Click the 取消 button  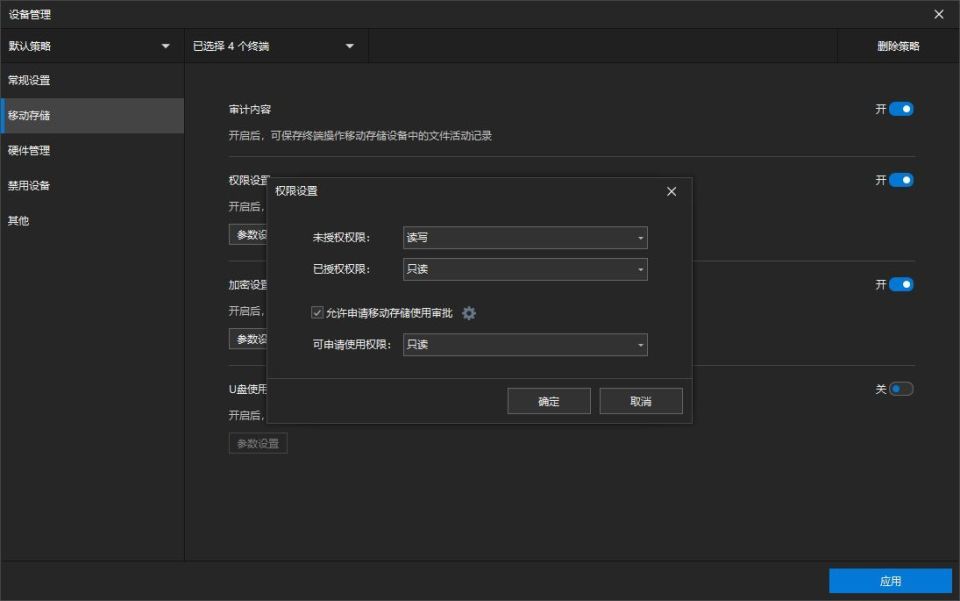pos(640,401)
